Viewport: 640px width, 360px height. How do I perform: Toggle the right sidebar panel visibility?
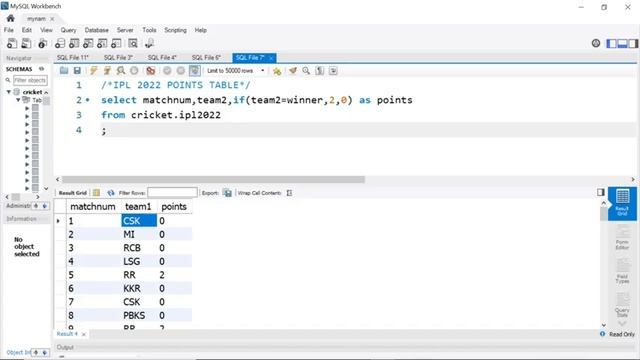pos(633,43)
